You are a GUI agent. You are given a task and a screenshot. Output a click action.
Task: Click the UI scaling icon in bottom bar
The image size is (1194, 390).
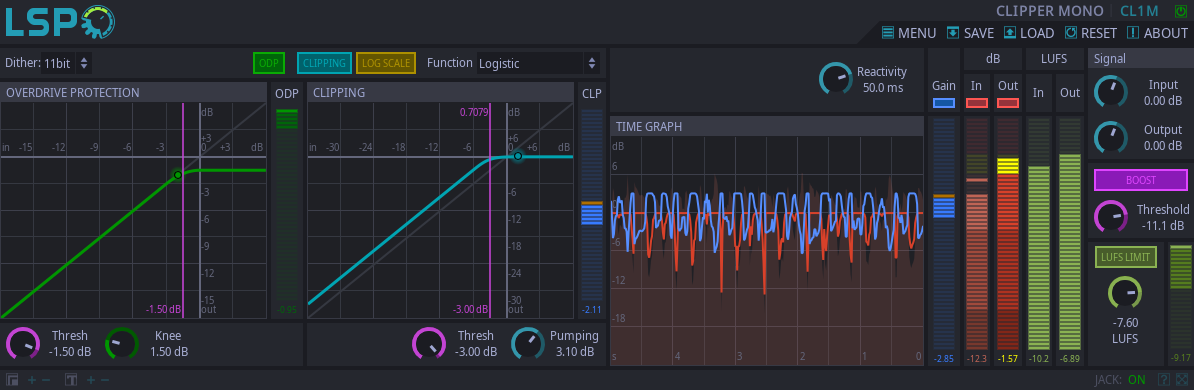pyautogui.click(x=12, y=379)
